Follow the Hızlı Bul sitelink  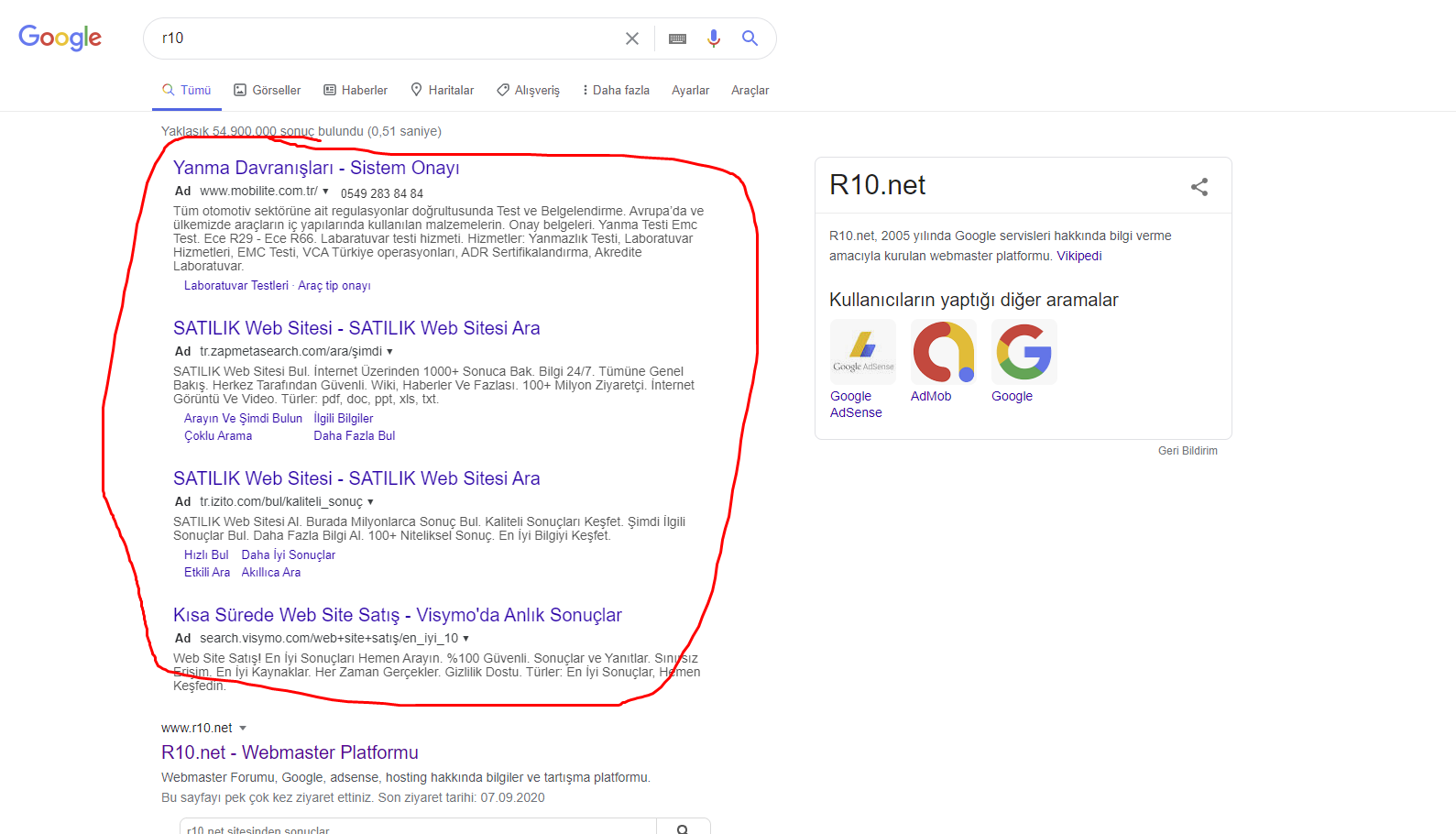coord(206,555)
